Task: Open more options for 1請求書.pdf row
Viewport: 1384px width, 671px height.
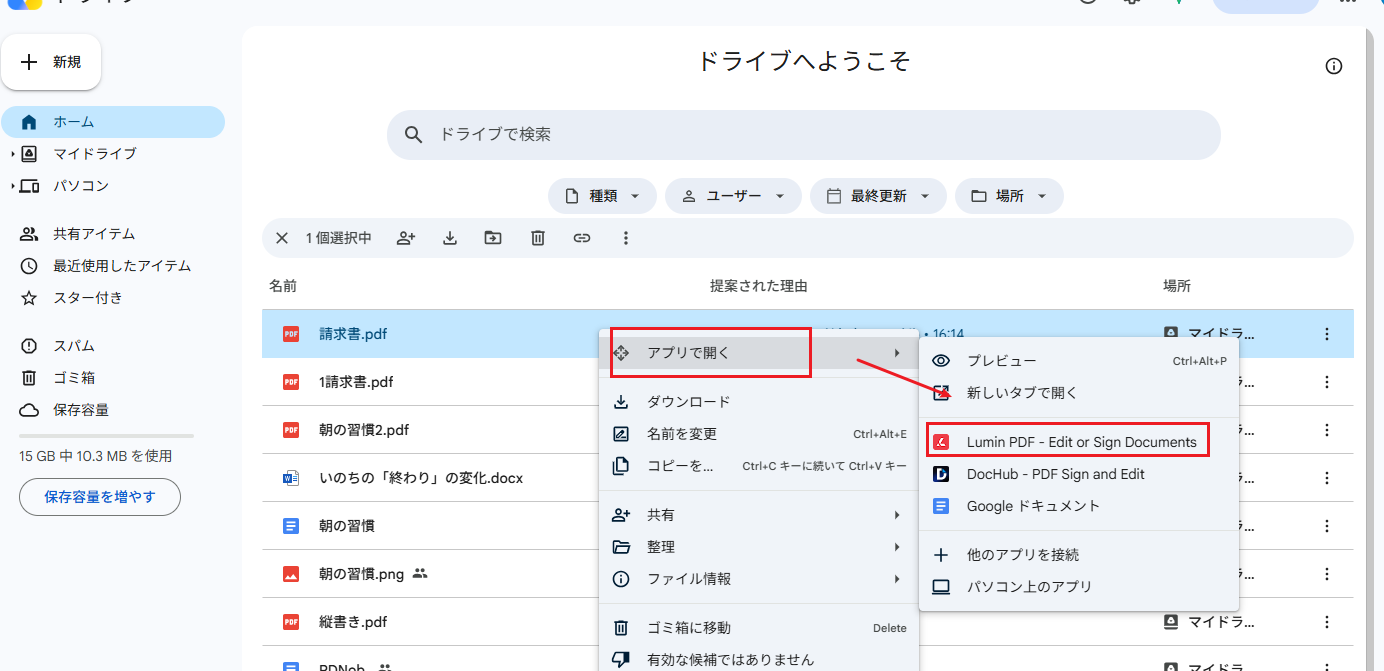Action: [x=1327, y=382]
